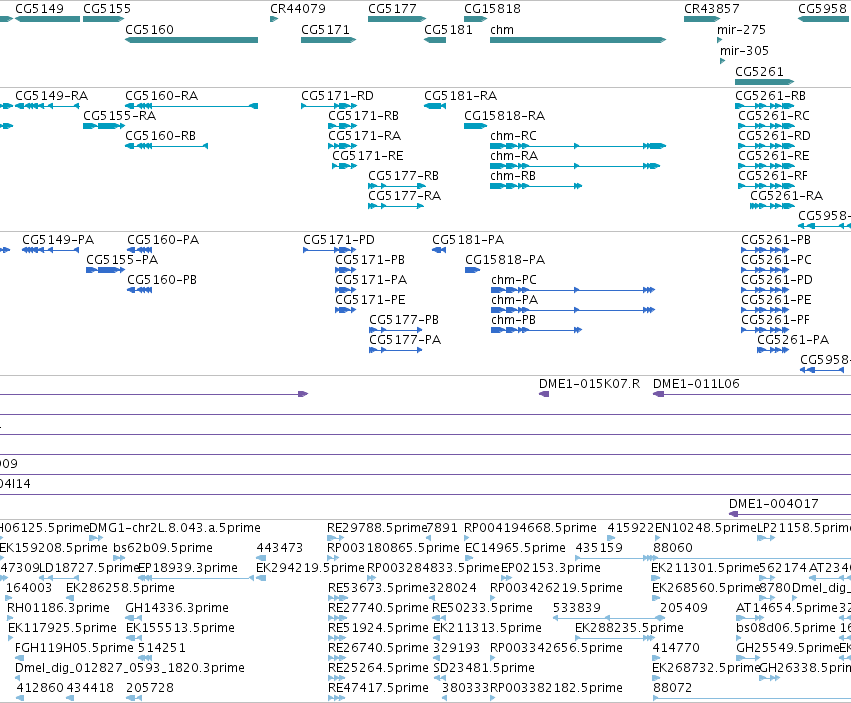The width and height of the screenshot is (851, 703).
Task: Select the CG5160 gene bar
Action: pyautogui.click(x=192, y=40)
